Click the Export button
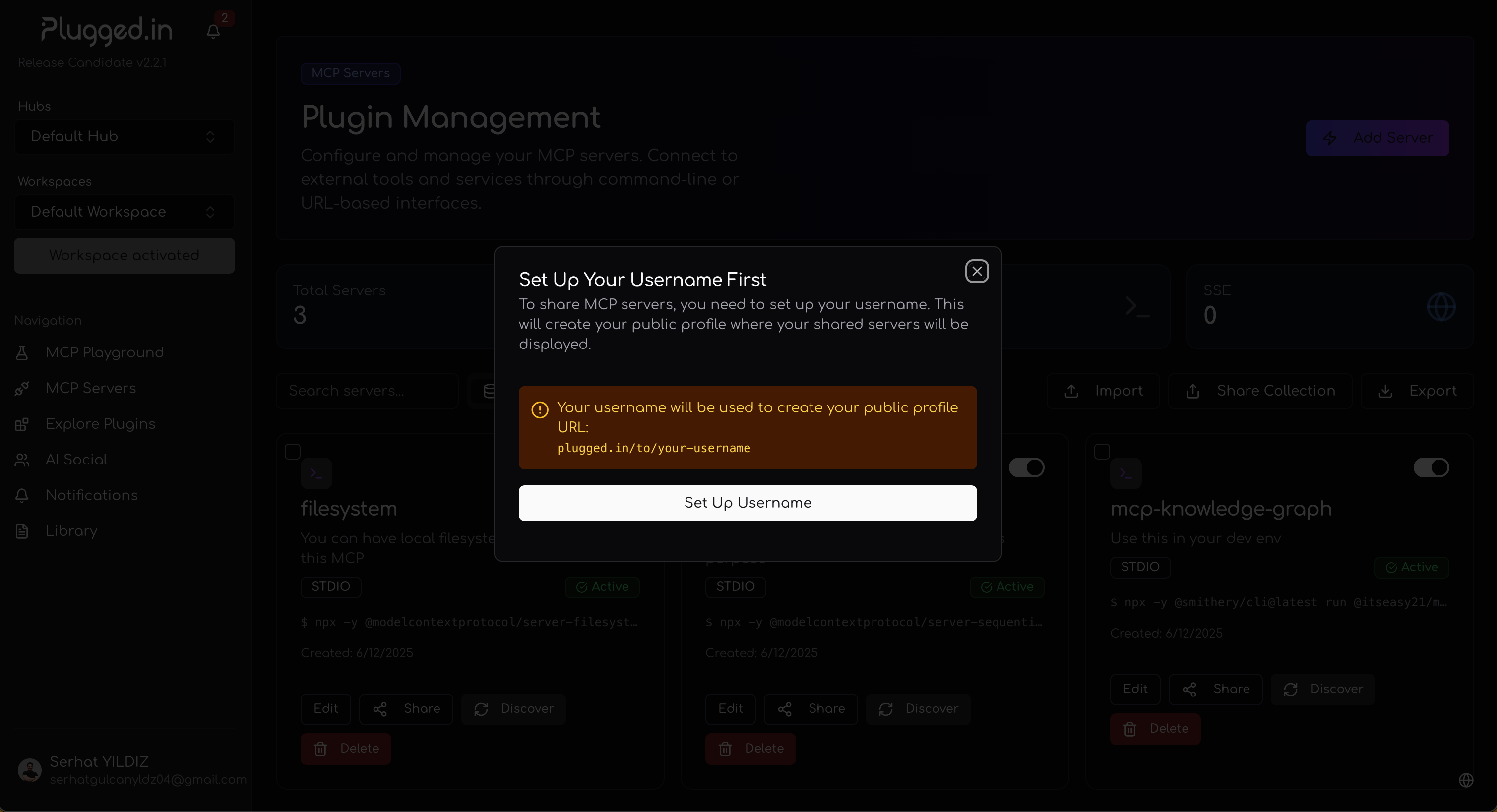 click(1417, 391)
